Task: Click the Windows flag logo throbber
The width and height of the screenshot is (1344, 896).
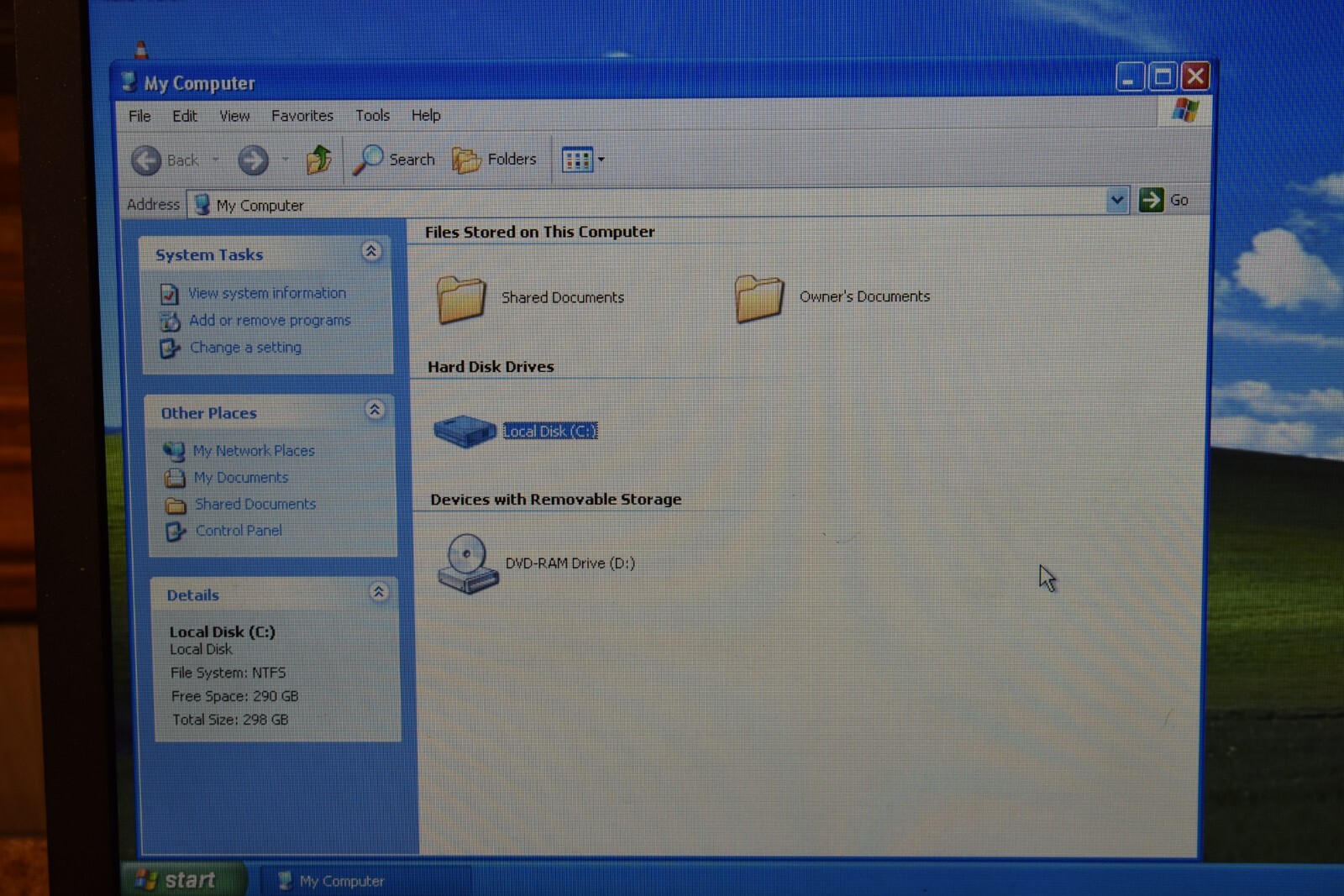Action: [x=1185, y=111]
